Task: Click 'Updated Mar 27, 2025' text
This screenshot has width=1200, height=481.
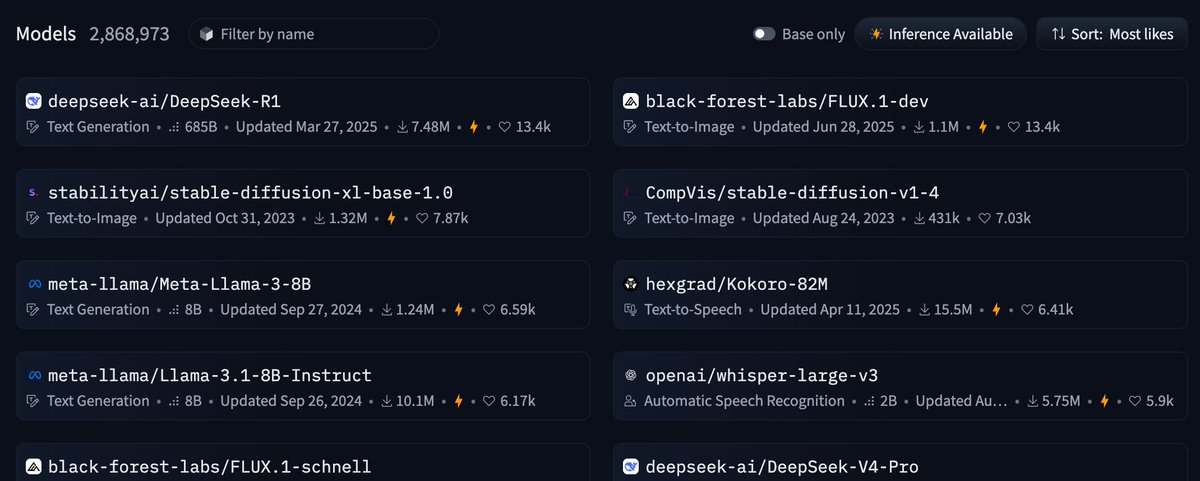Action: 308,127
